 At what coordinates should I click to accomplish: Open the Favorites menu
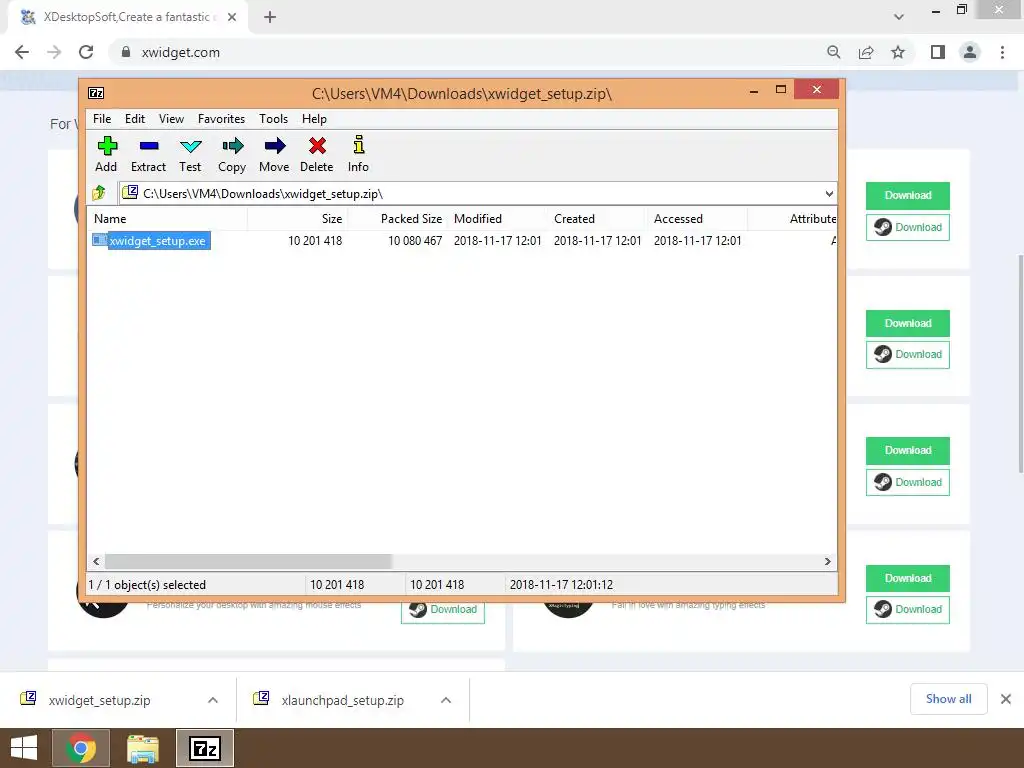click(x=221, y=119)
